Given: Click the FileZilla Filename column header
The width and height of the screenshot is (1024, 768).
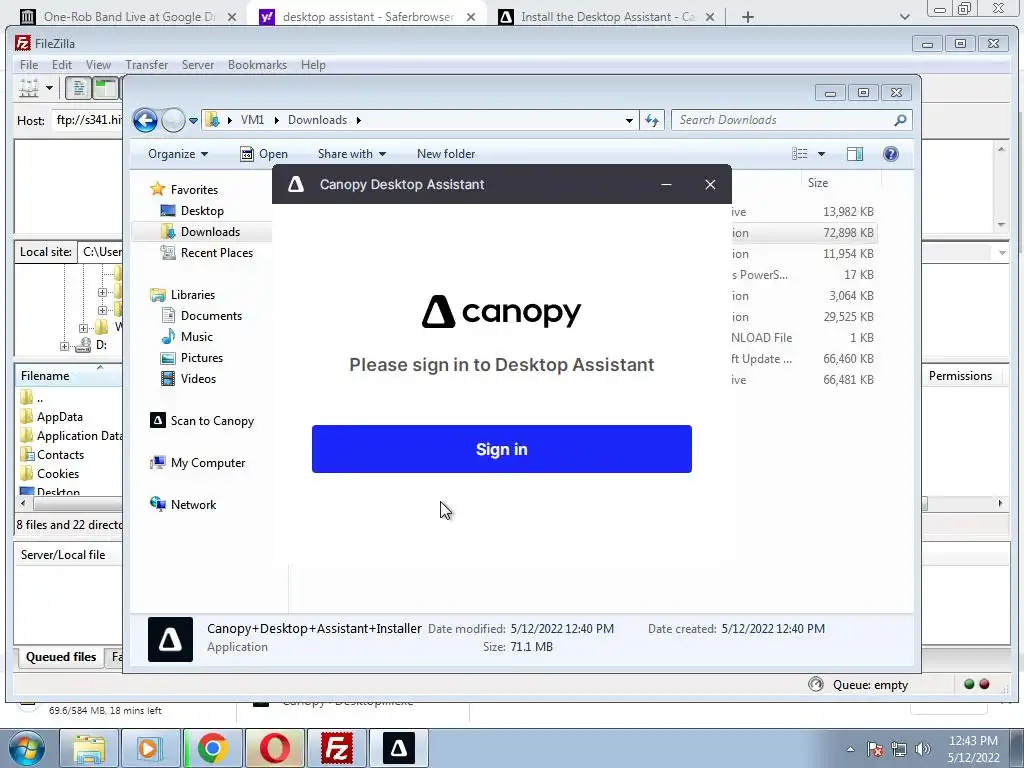Looking at the screenshot, I should tap(69, 376).
